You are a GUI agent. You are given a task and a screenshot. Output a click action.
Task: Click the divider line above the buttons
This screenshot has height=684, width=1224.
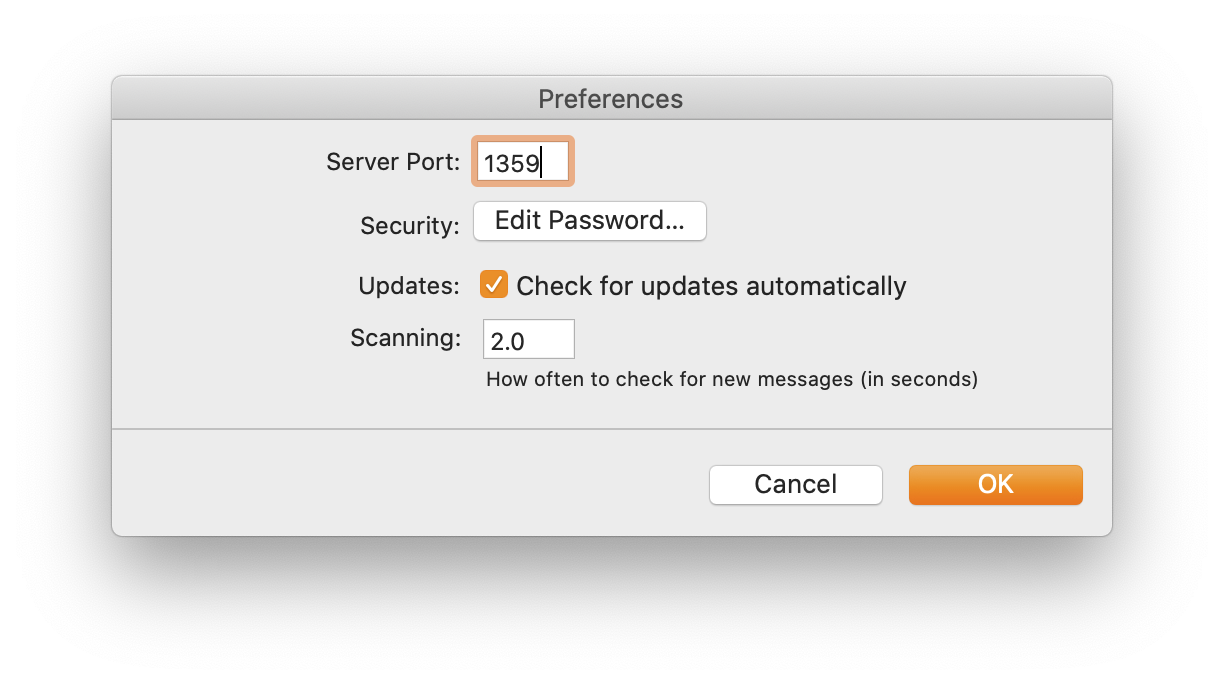pos(611,429)
